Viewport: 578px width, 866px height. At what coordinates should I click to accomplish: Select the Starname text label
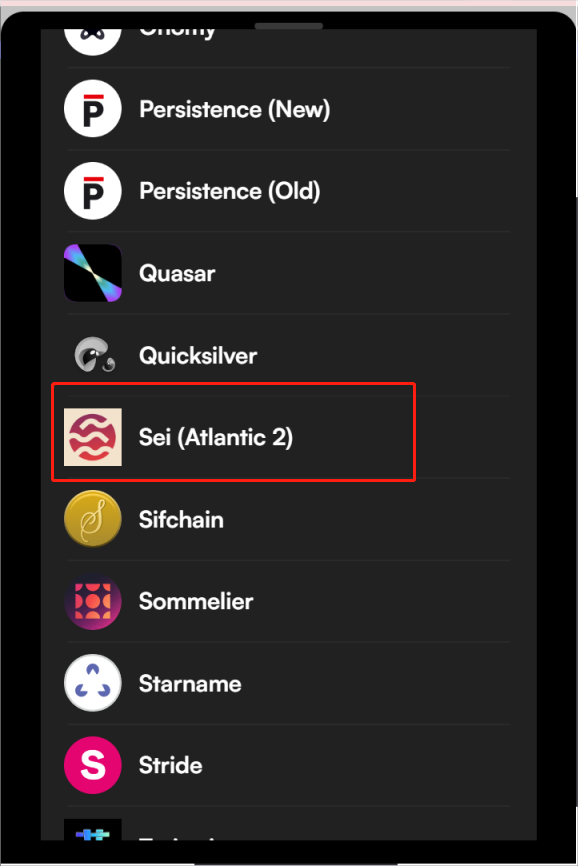pos(190,684)
